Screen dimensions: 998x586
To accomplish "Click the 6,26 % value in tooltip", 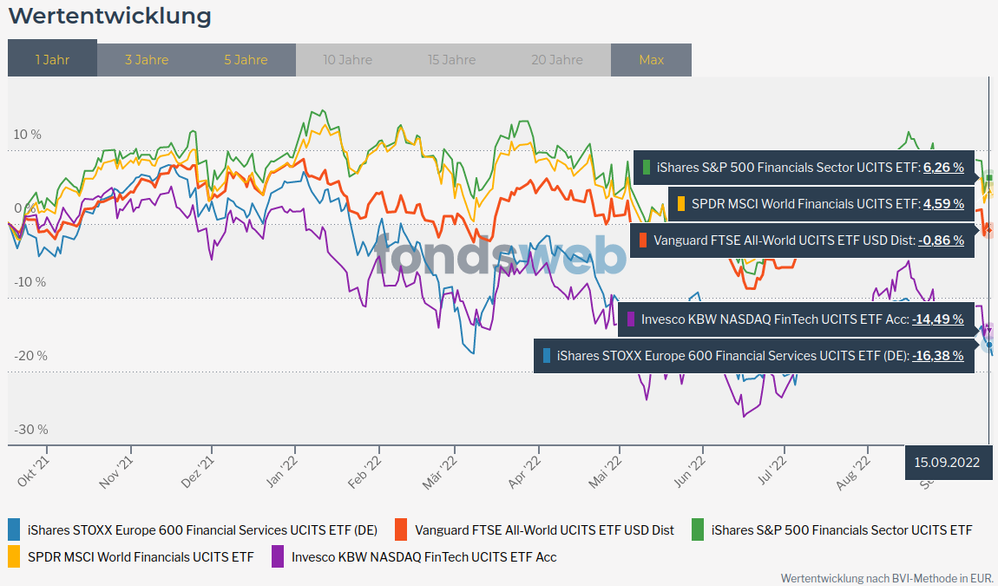I will tap(943, 167).
